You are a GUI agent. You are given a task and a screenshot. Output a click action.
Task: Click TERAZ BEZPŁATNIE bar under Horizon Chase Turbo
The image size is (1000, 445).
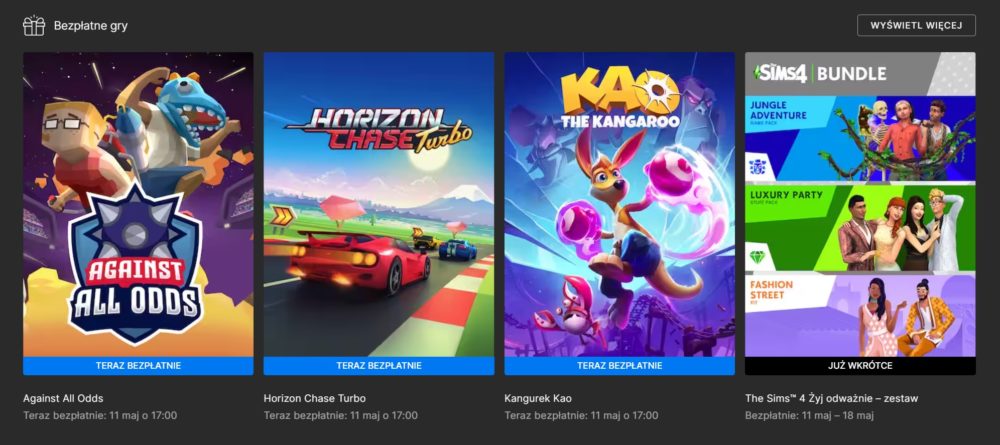(x=379, y=366)
